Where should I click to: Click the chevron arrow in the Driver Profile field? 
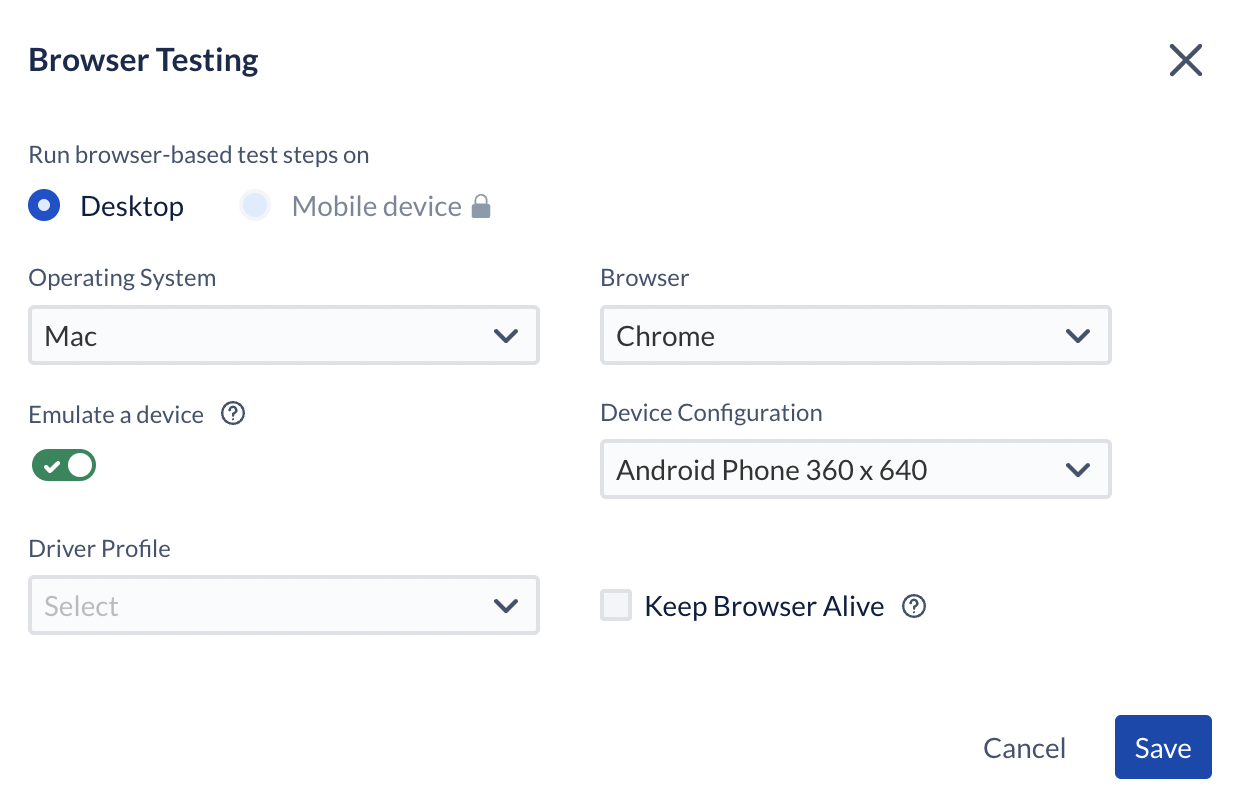click(506, 606)
